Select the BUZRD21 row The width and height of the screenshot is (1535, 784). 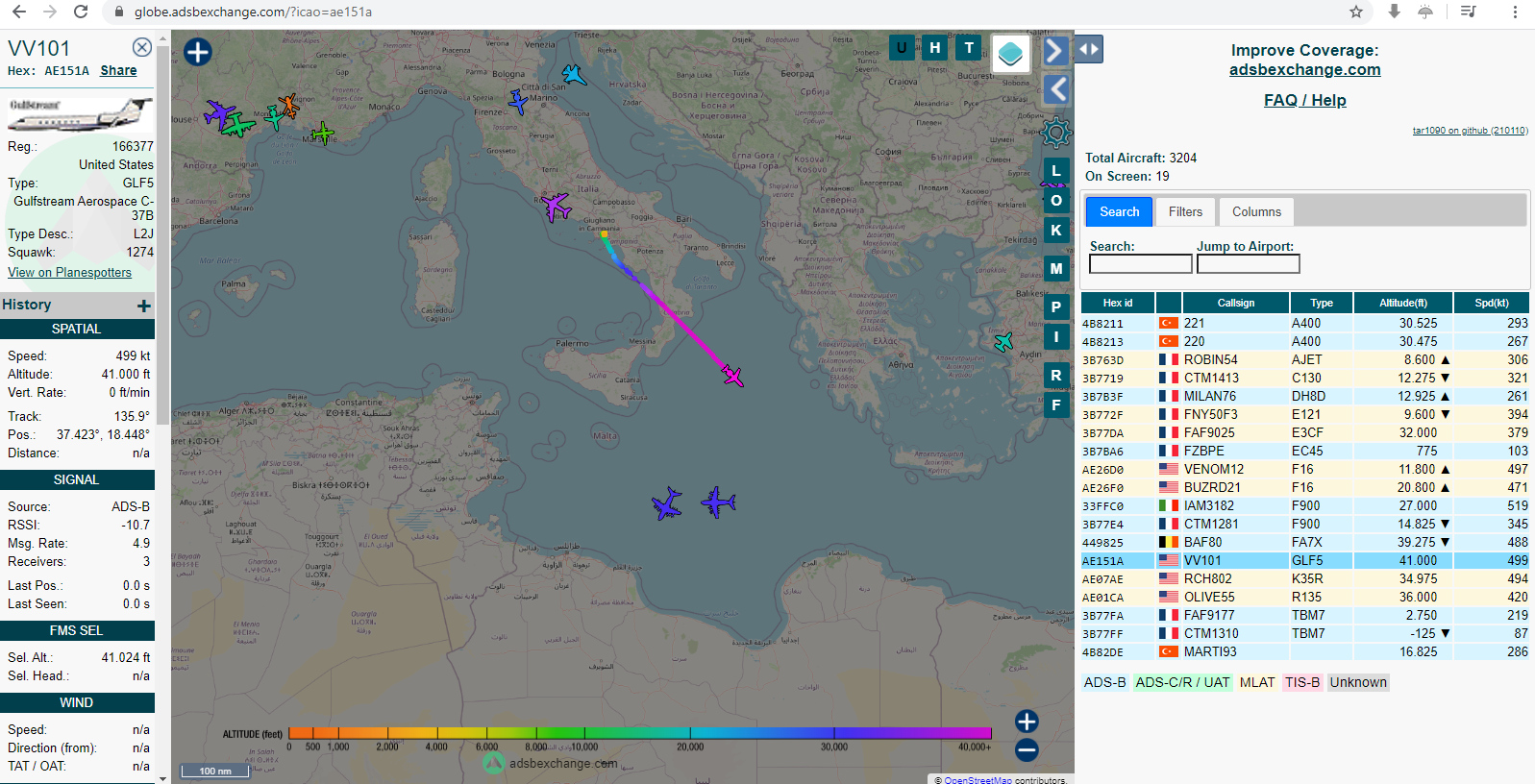(1304, 488)
